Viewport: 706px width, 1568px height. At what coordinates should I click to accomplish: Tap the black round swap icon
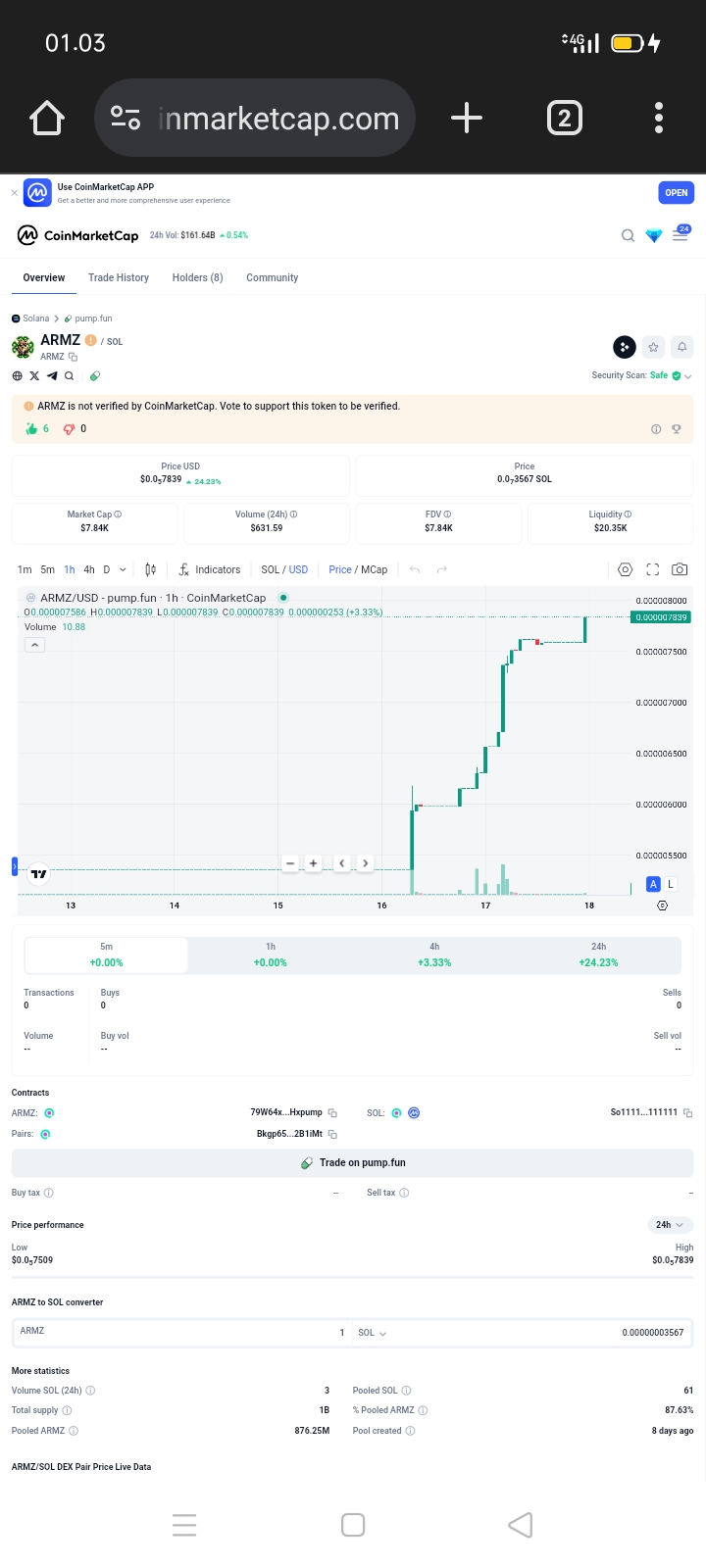625,347
